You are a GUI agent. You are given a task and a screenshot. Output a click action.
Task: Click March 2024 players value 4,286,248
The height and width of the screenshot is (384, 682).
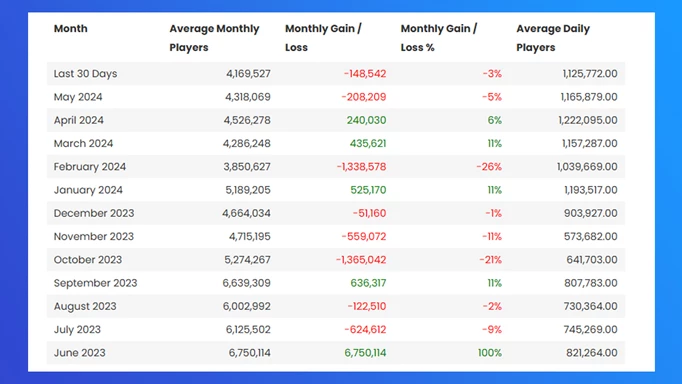pyautogui.click(x=247, y=144)
